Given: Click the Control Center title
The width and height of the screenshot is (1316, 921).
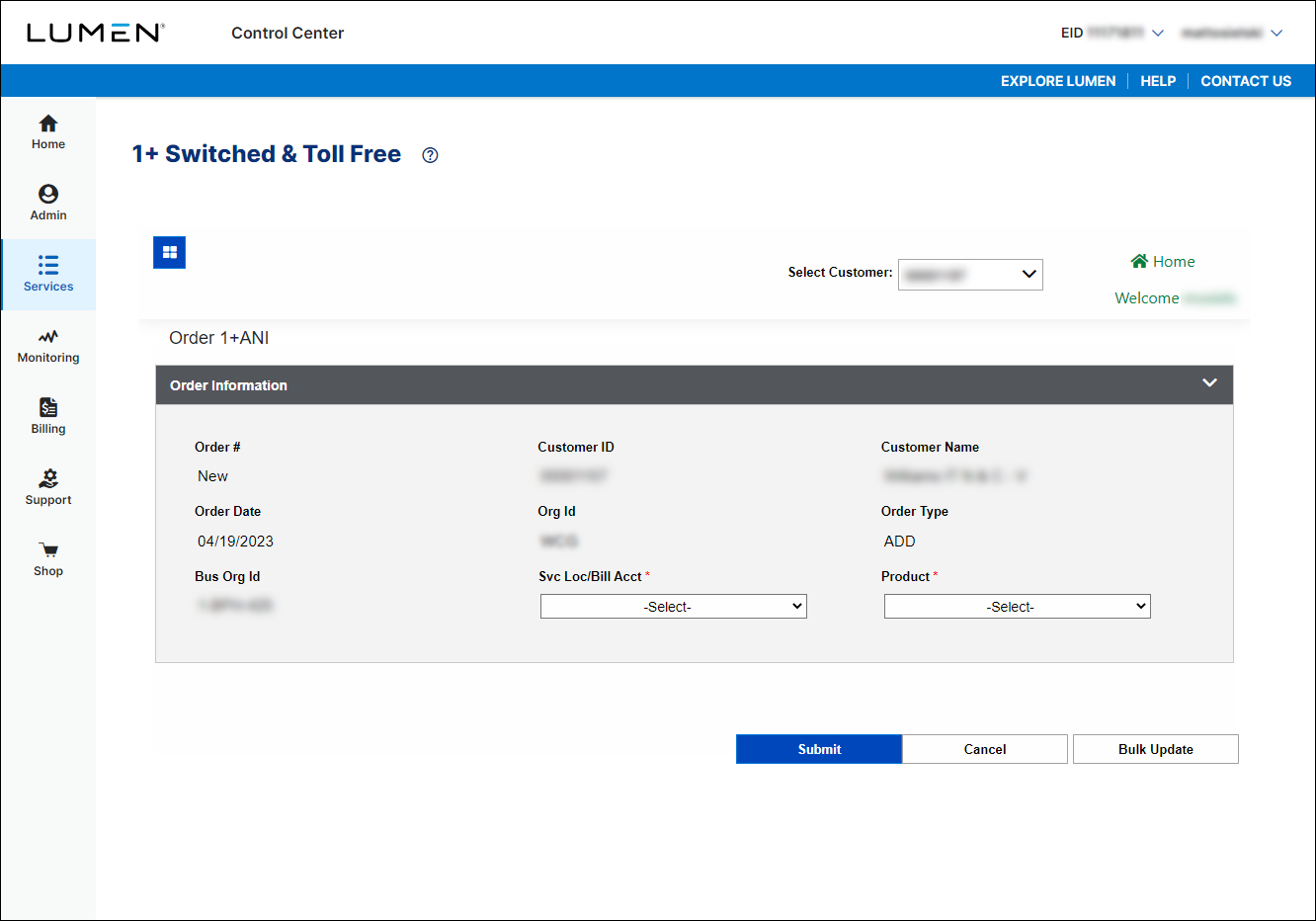Looking at the screenshot, I should click(288, 33).
